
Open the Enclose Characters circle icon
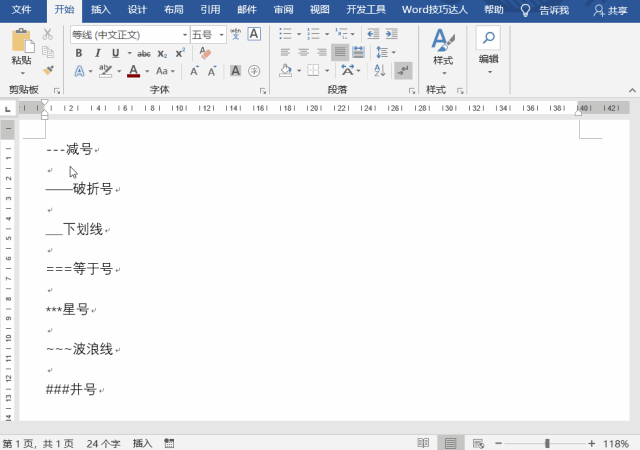[254, 71]
